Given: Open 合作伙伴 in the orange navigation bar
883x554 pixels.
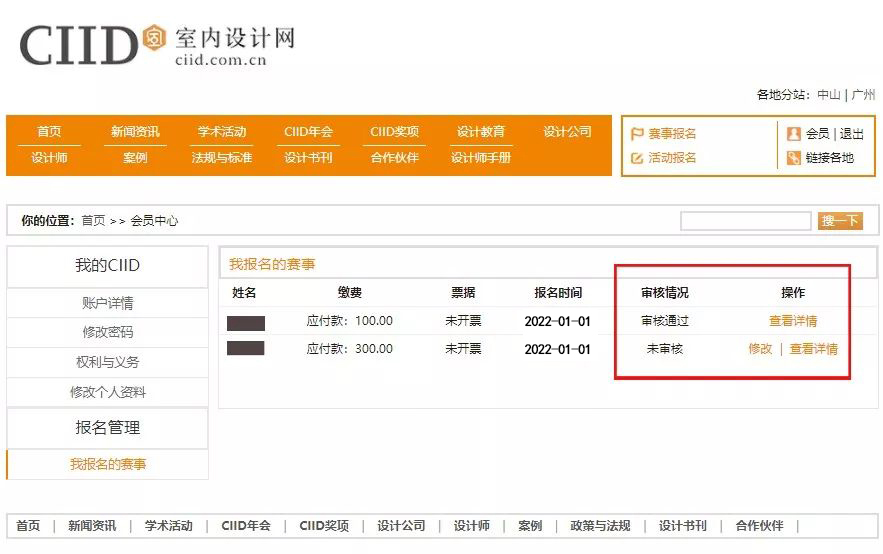Looking at the screenshot, I should tap(394, 158).
